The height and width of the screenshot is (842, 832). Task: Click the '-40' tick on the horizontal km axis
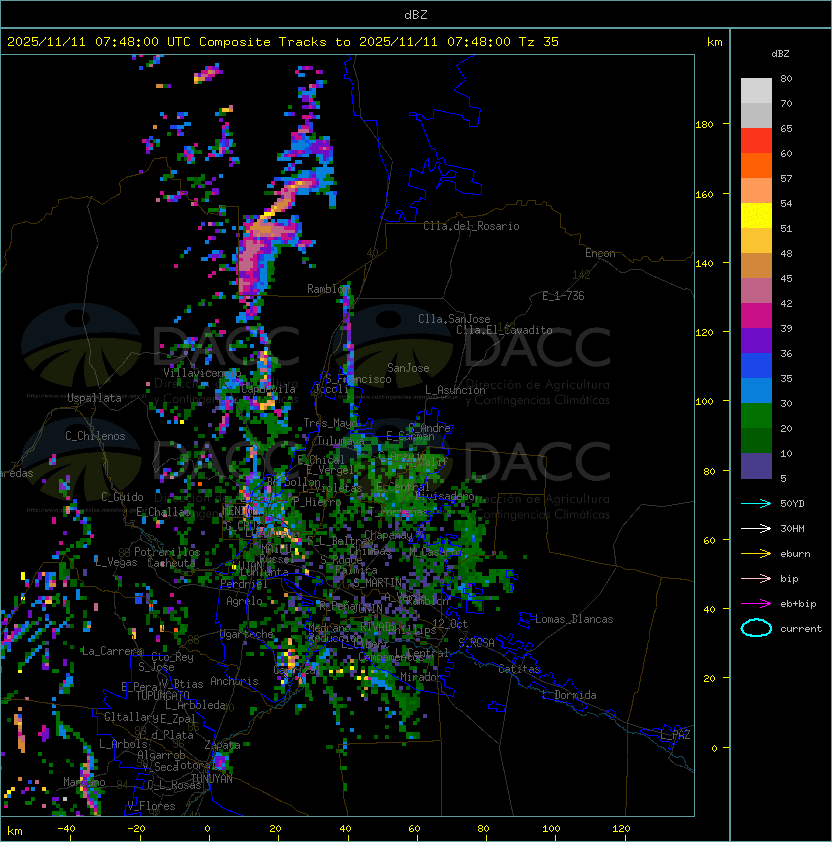point(66,829)
